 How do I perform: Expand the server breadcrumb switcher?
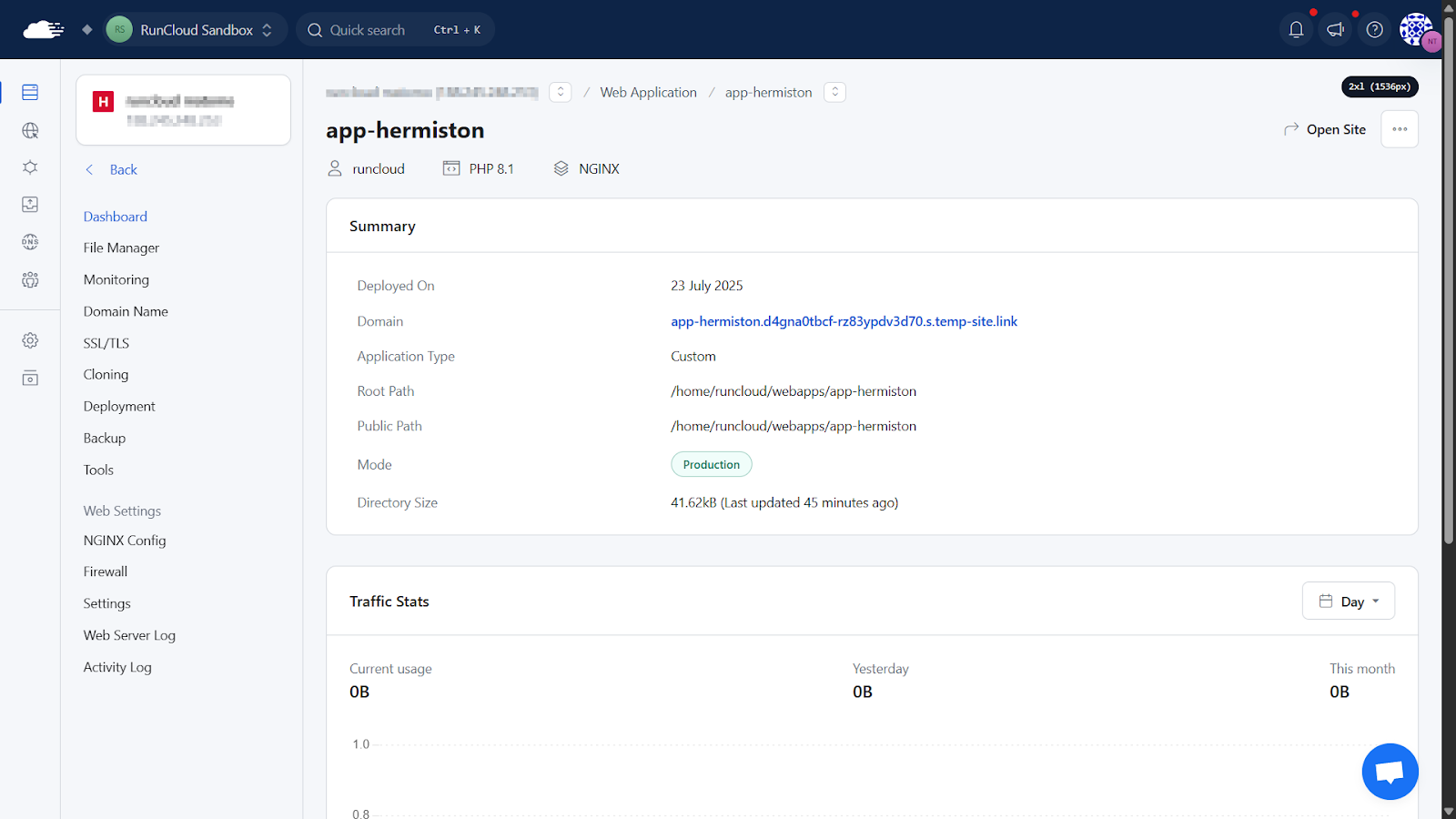561,92
